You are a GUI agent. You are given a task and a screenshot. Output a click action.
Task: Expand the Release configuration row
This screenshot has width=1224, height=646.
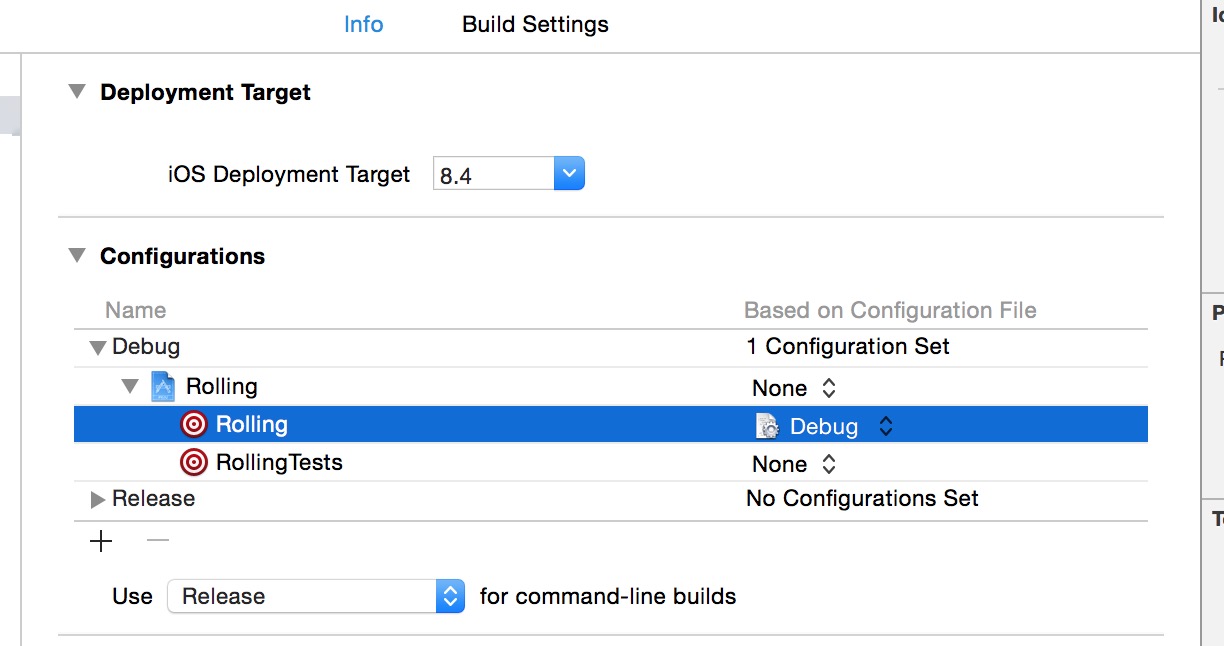[97, 499]
